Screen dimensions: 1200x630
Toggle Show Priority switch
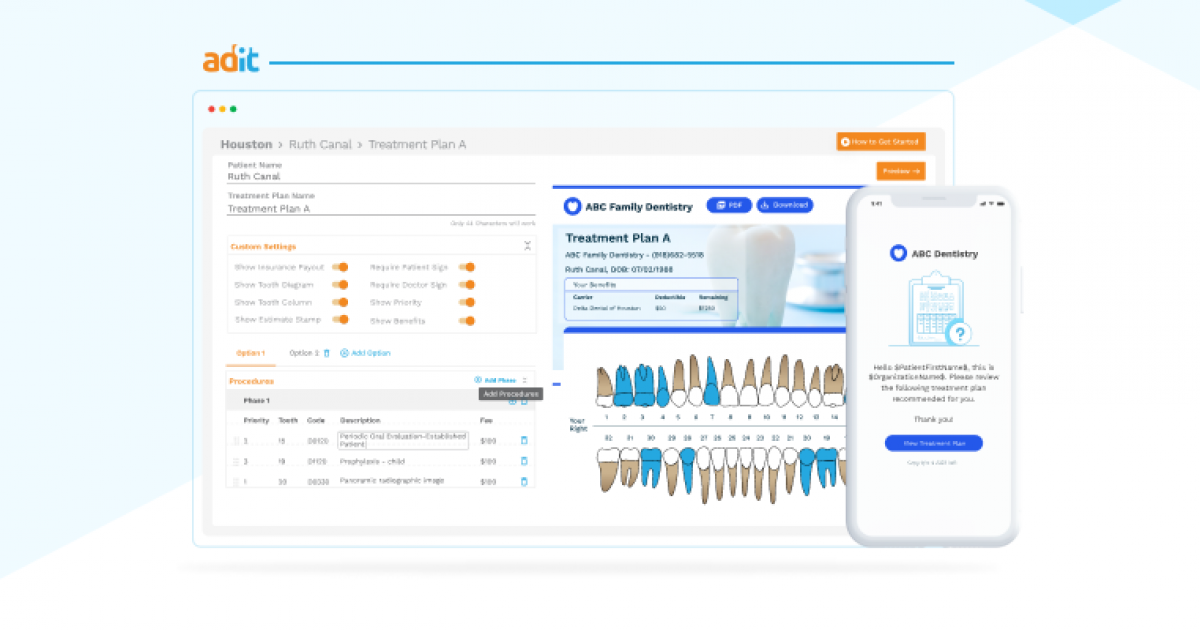click(467, 302)
